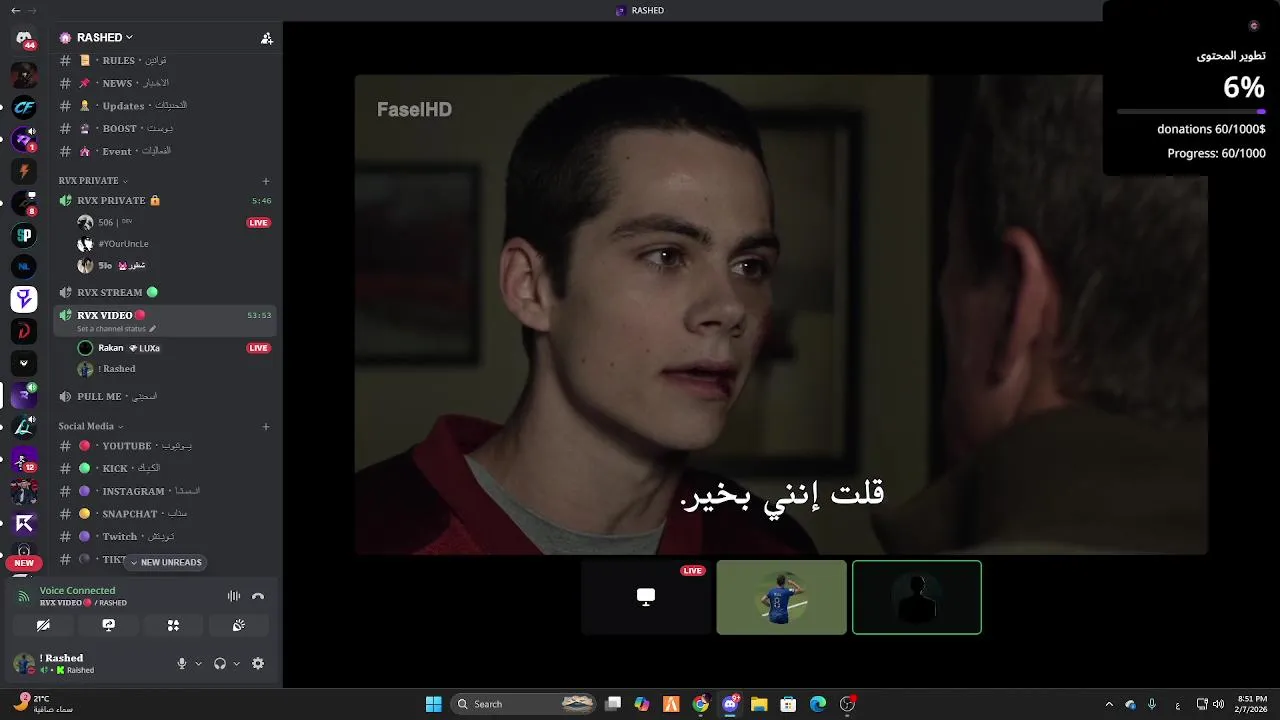
Task: Join the PULL ME voice channel
Action: click(165, 396)
